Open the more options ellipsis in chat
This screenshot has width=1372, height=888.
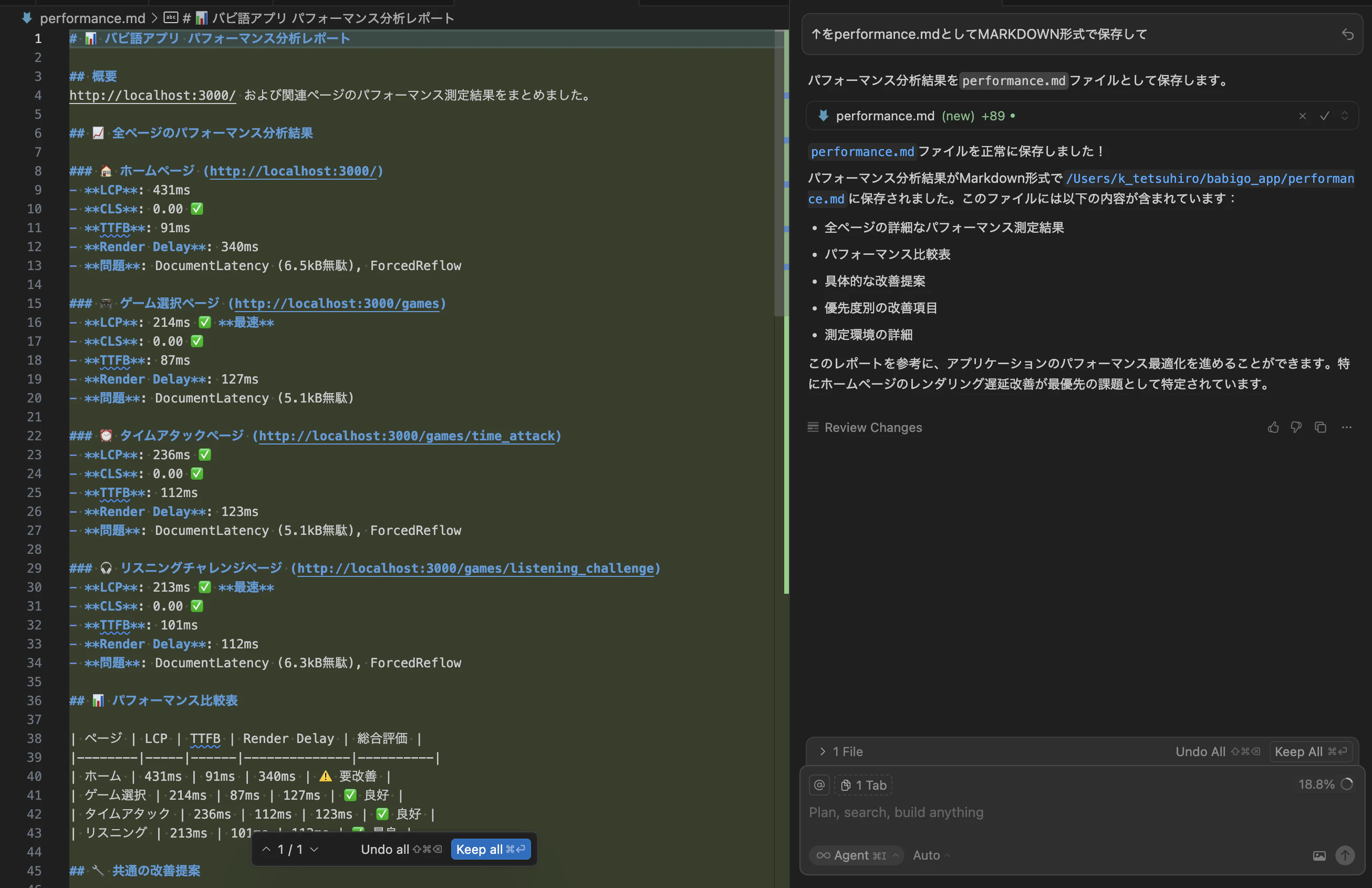(1346, 427)
